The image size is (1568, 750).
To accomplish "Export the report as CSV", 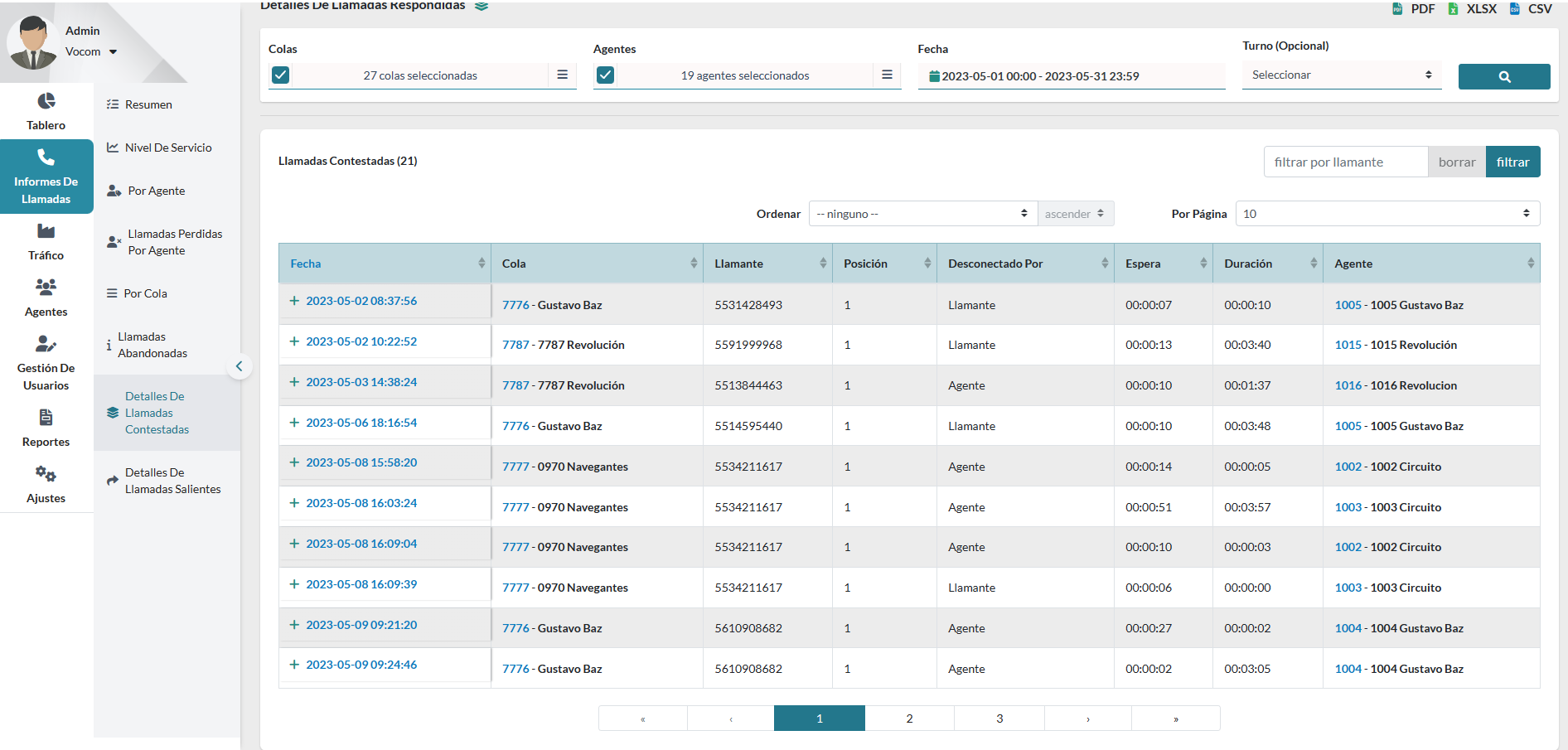I will coord(1531,8).
